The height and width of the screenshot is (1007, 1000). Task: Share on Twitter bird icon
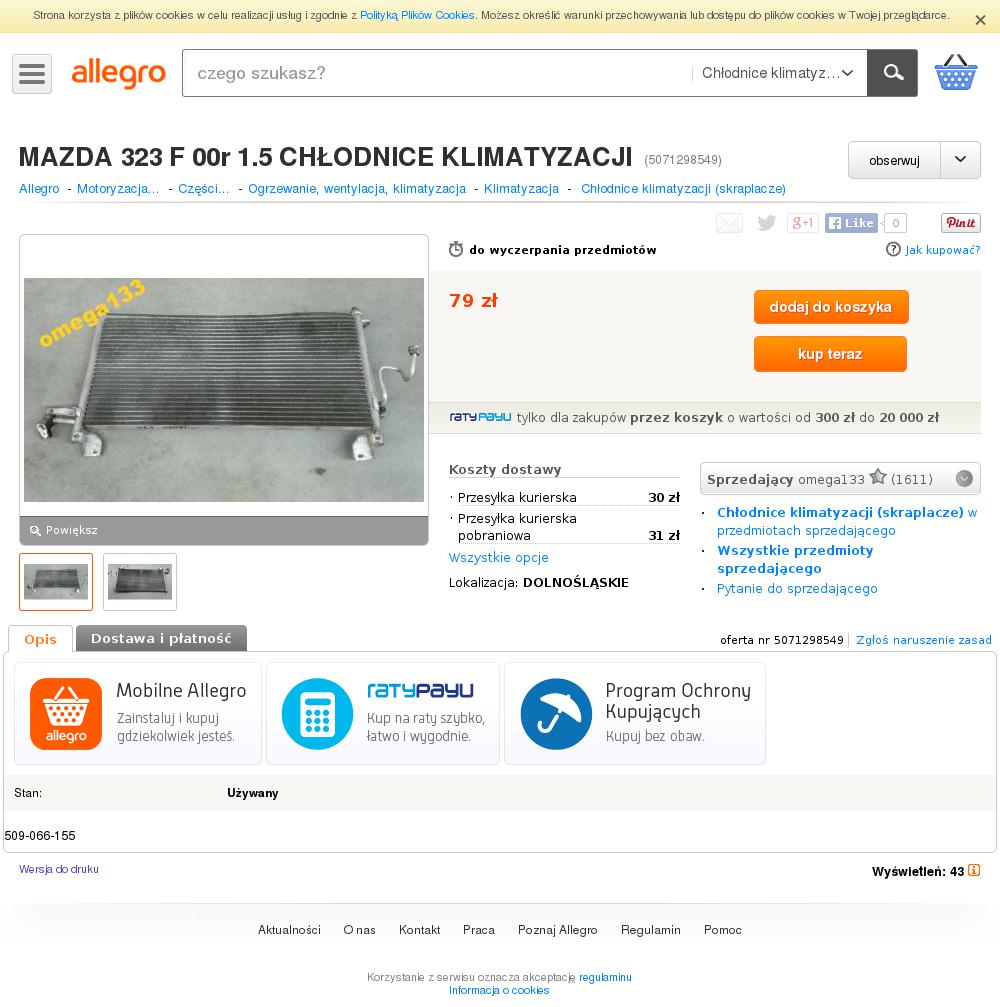tap(766, 223)
